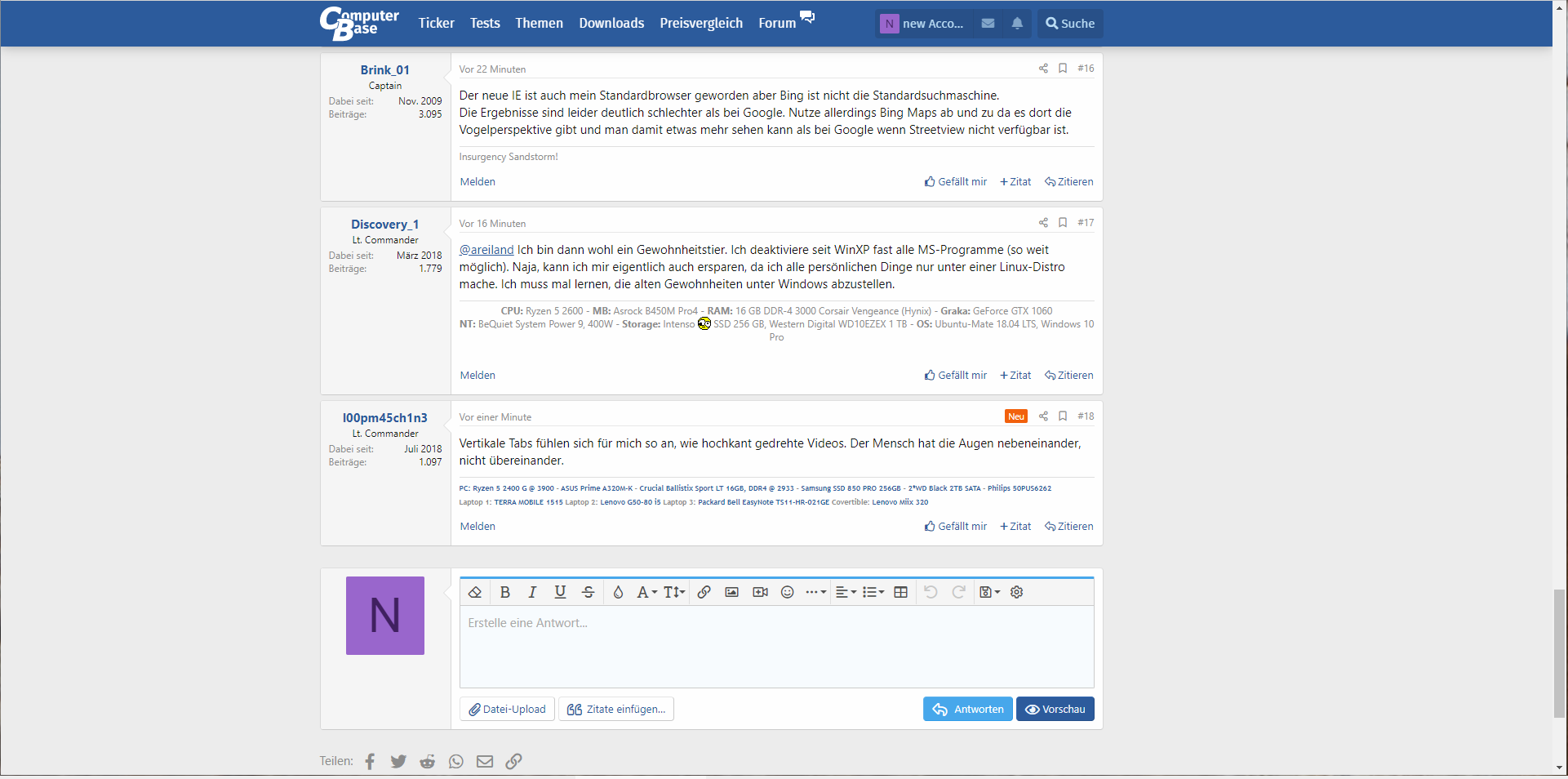
Task: Share post #17 via share icon
Action: tap(1043, 222)
